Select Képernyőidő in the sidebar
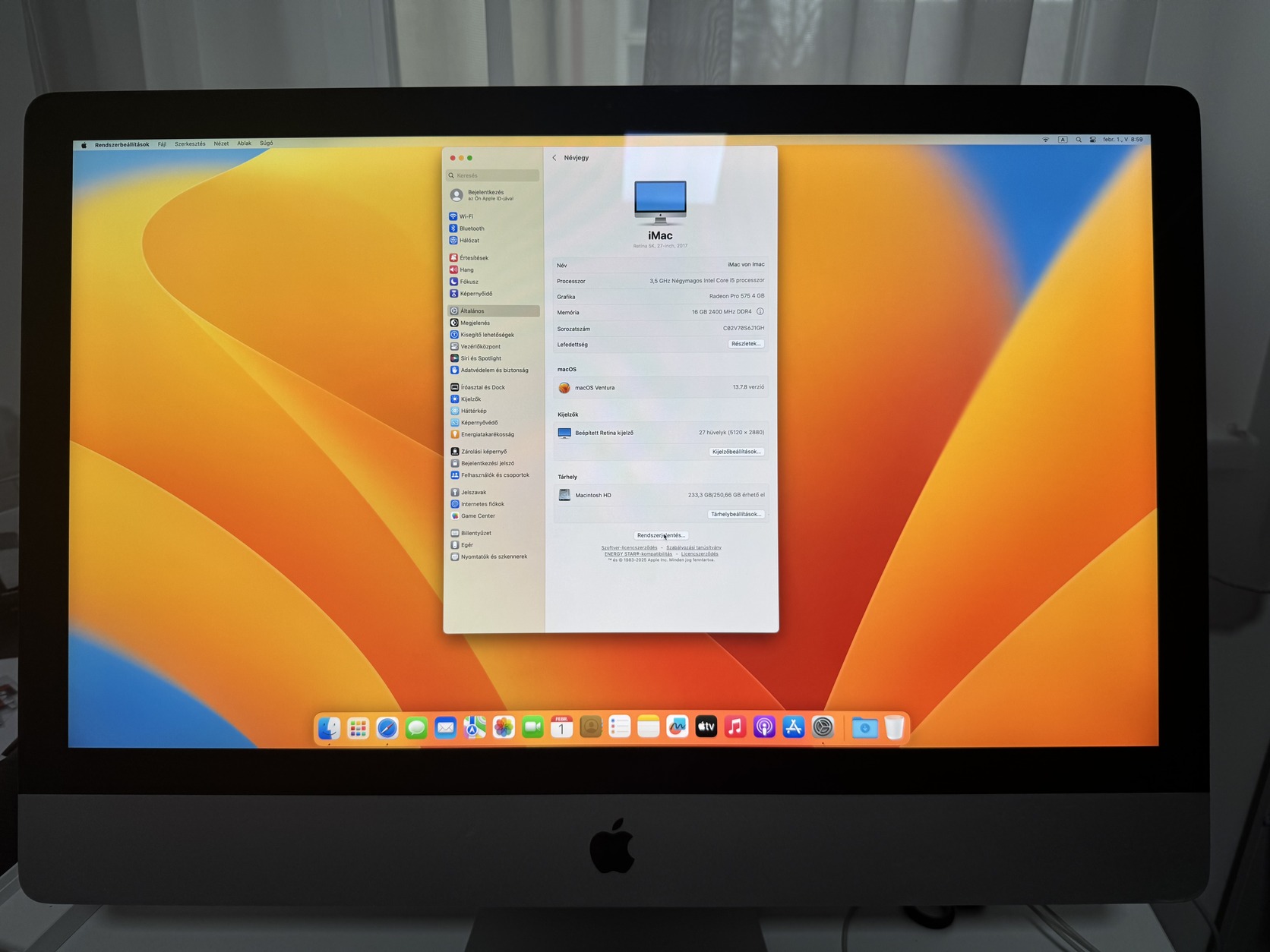The width and height of the screenshot is (1270, 952). pos(493,294)
